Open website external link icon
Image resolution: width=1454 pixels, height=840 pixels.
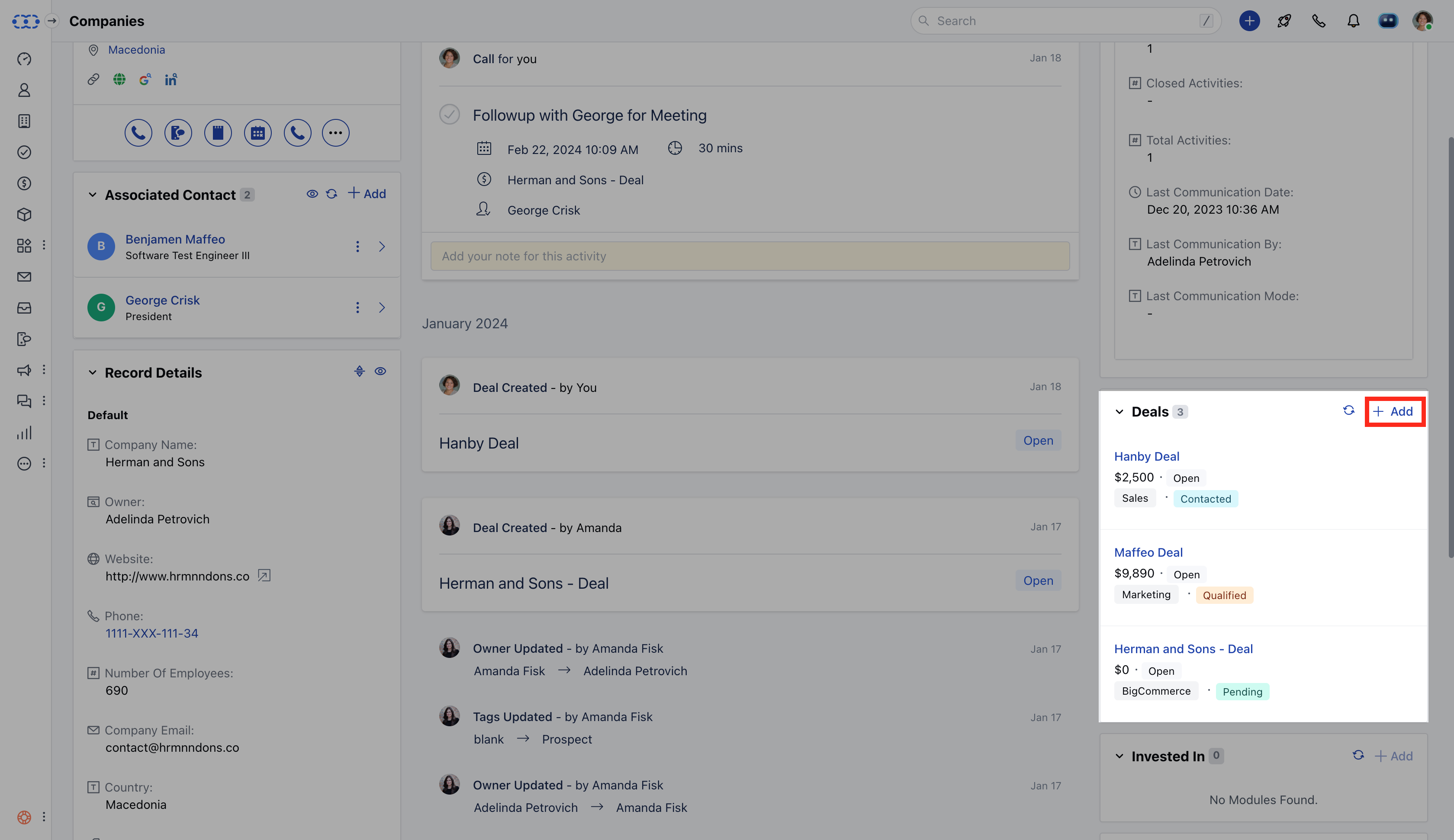pyautogui.click(x=264, y=575)
